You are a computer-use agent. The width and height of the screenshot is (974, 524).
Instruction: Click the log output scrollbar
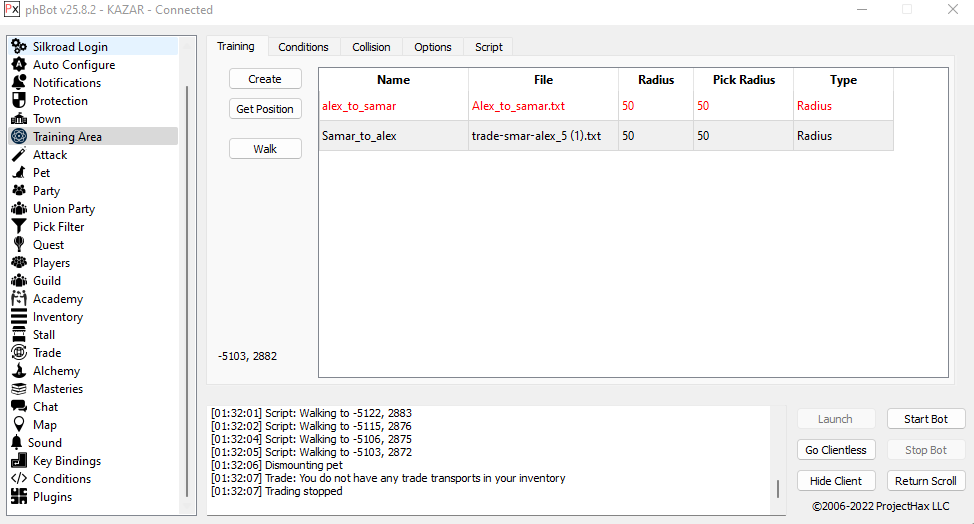pyautogui.click(x=778, y=489)
